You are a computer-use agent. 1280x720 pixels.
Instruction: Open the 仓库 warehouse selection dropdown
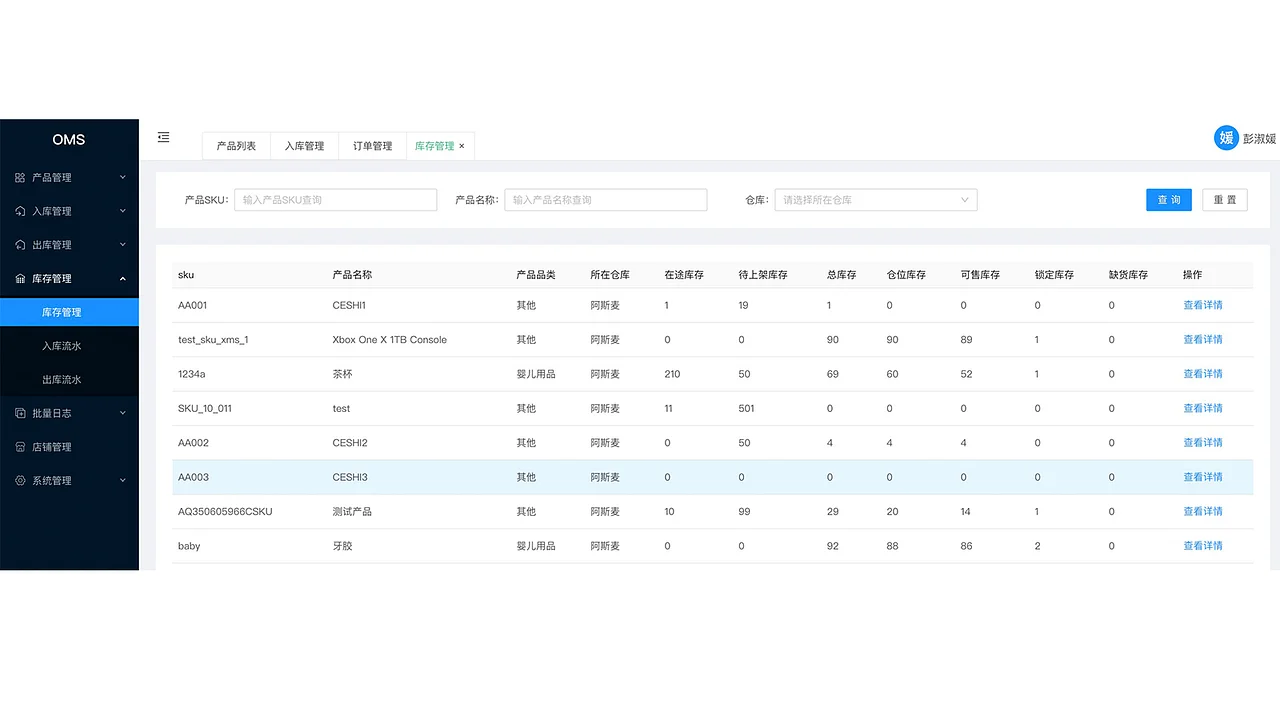[x=875, y=199]
